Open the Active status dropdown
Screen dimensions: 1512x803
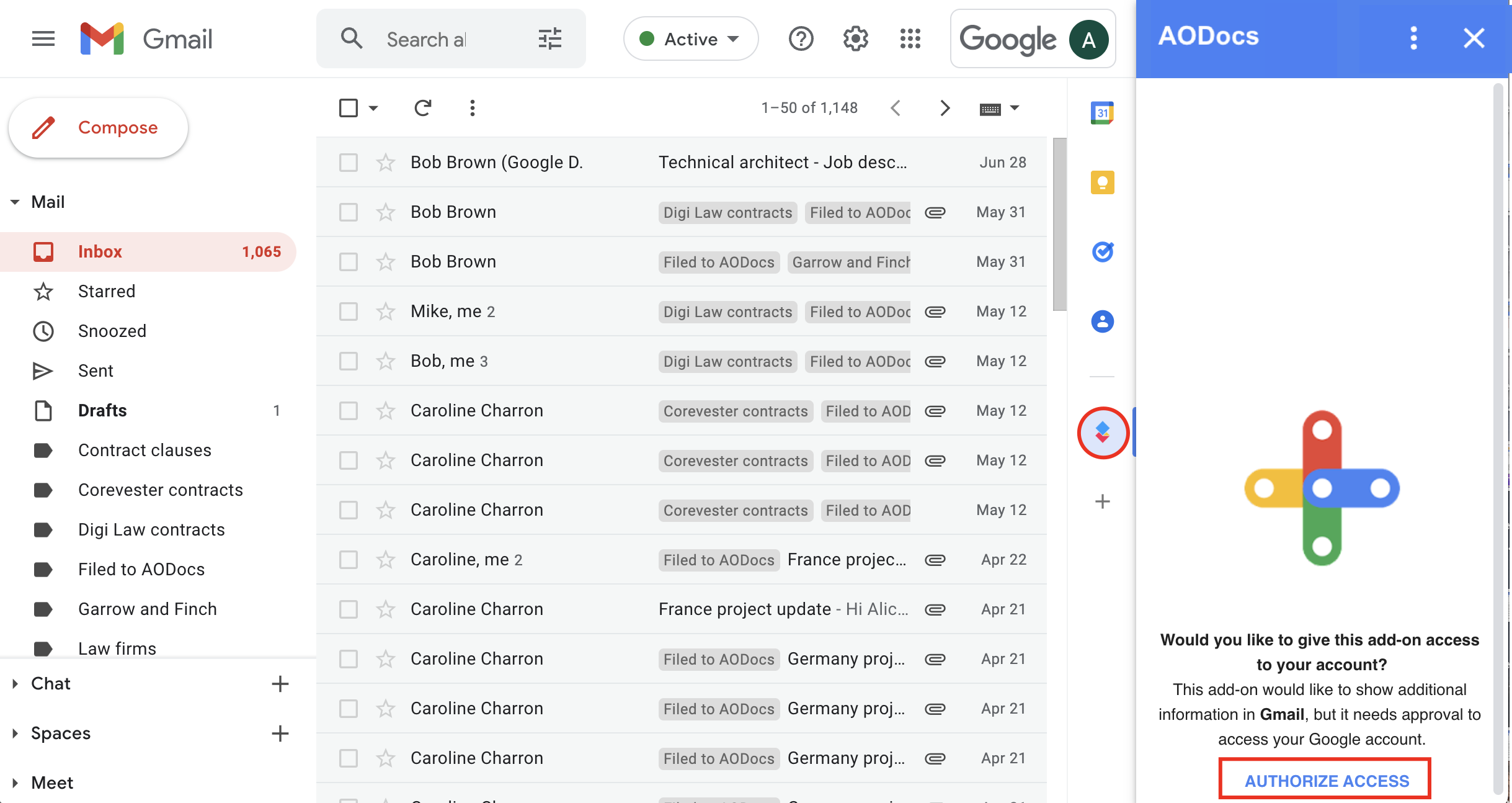(690, 39)
